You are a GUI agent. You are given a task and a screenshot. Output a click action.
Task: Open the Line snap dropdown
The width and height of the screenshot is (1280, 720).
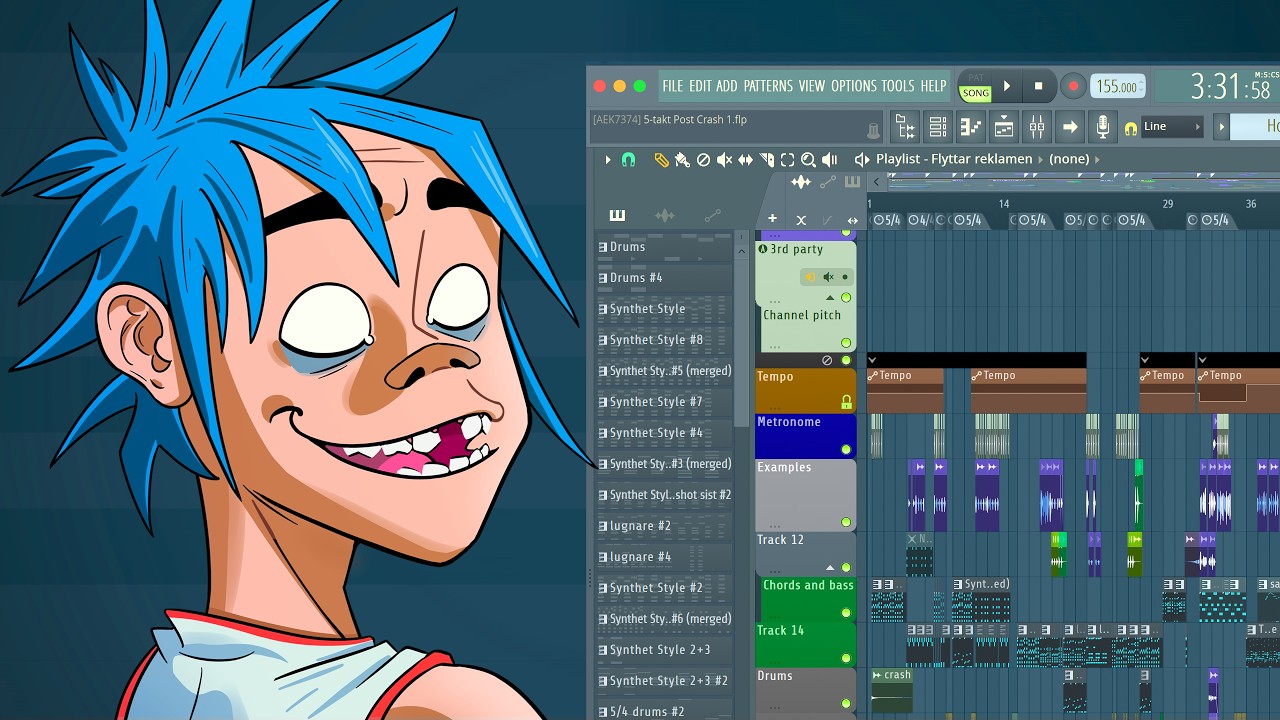pos(1172,127)
